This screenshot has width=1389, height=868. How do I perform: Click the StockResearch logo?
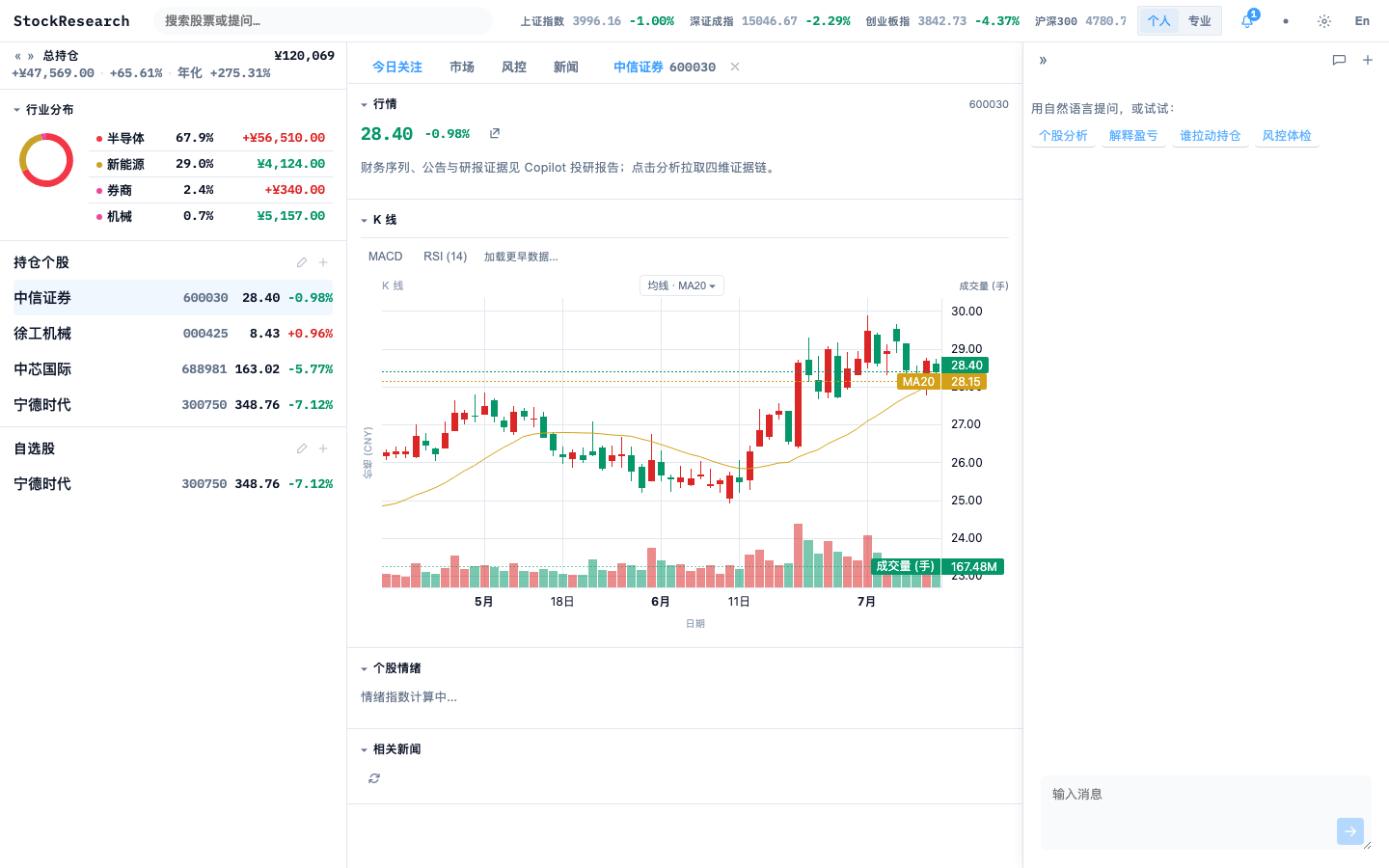click(x=71, y=21)
